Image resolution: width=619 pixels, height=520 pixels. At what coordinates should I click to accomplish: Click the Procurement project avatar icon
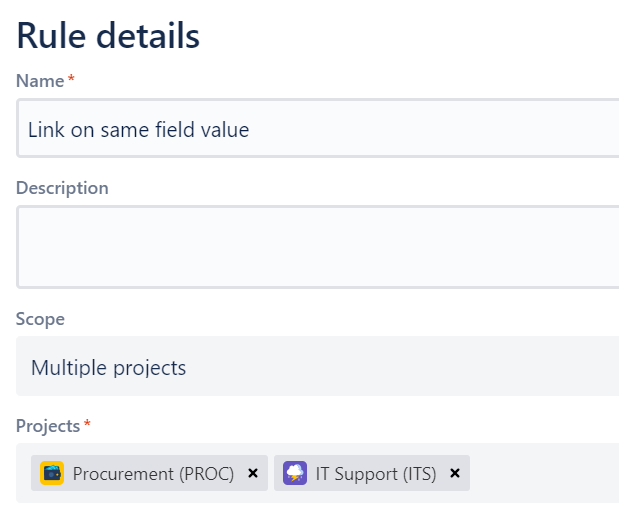[x=52, y=473]
